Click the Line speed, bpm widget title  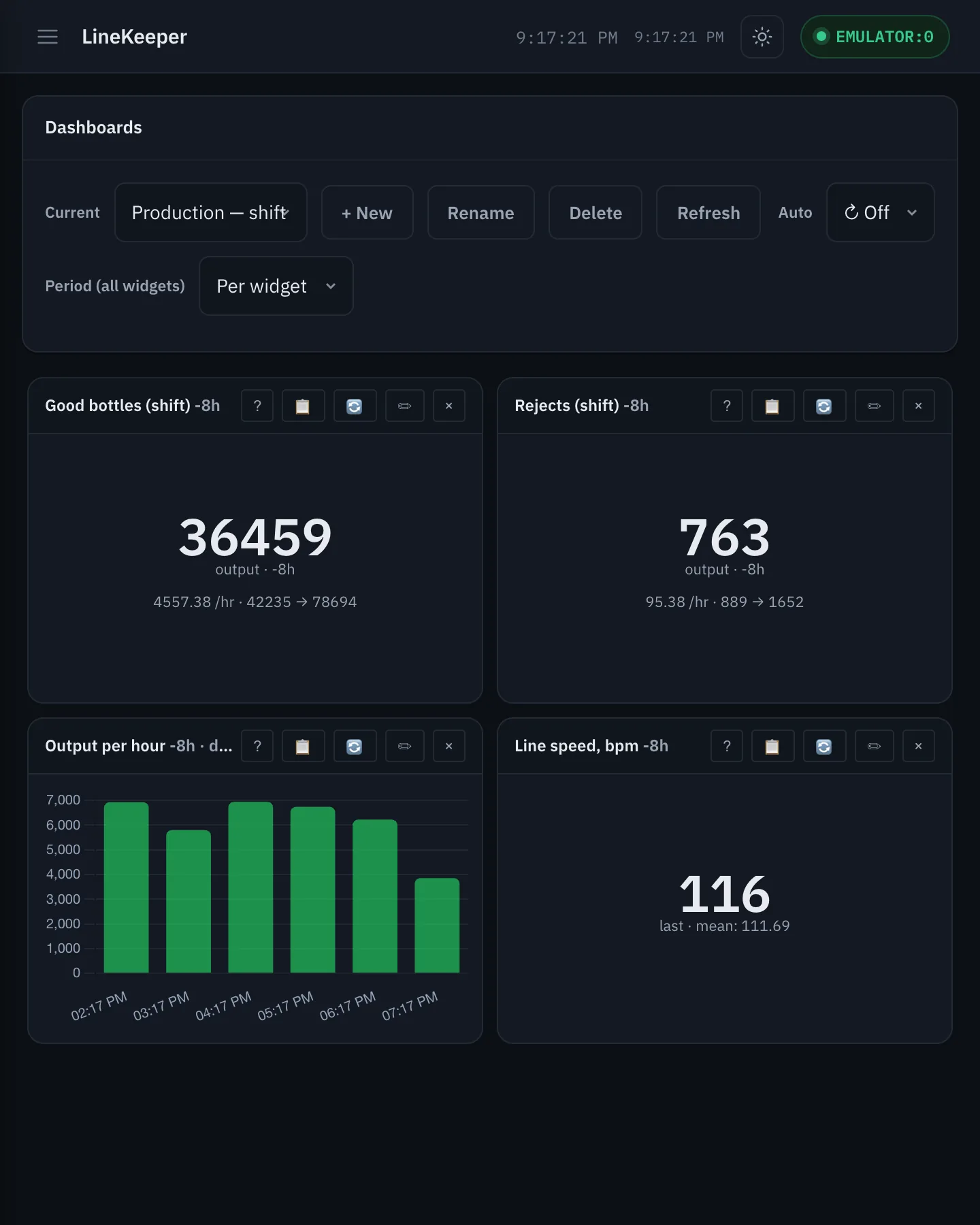[591, 746]
